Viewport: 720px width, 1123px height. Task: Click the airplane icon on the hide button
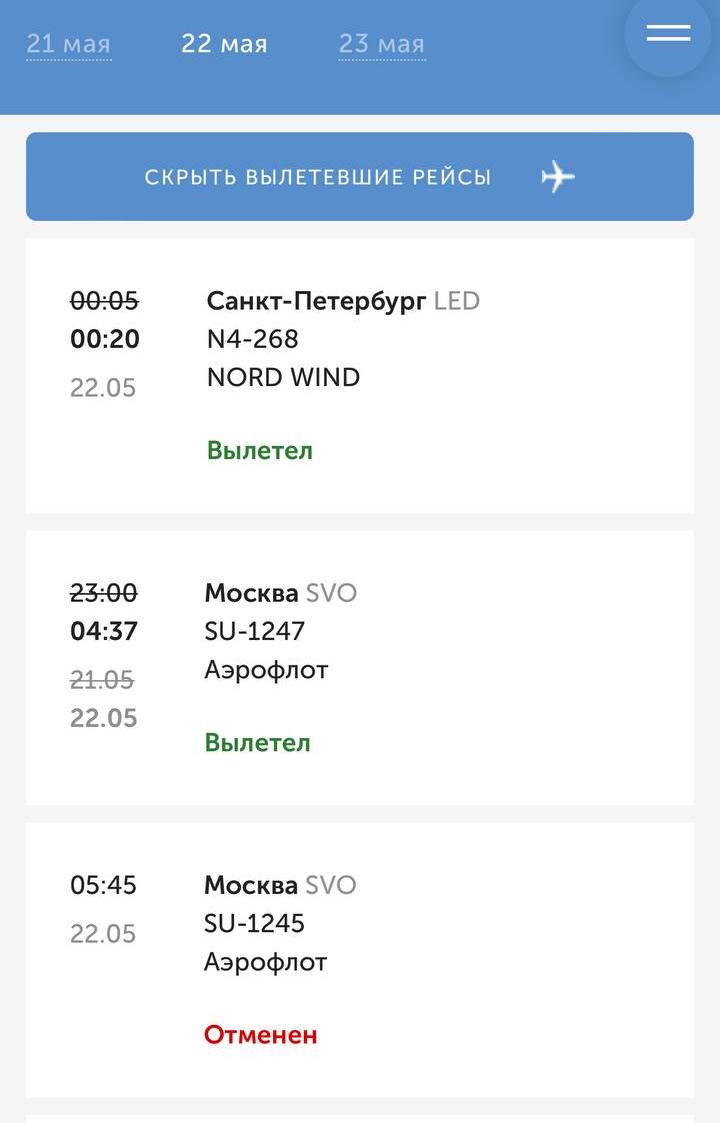click(558, 176)
